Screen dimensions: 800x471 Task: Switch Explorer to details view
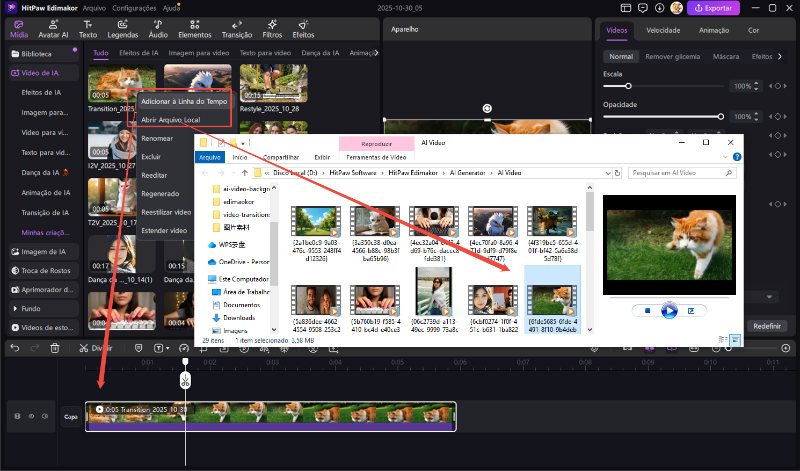pyautogui.click(x=723, y=339)
